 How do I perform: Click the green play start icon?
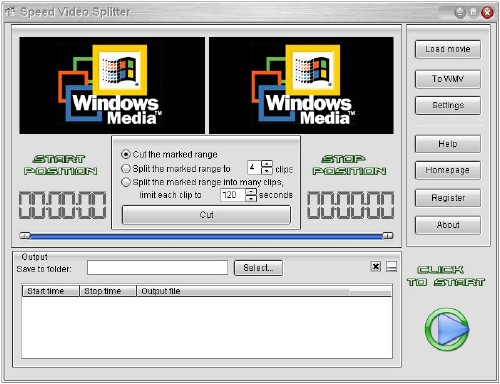(x=447, y=329)
